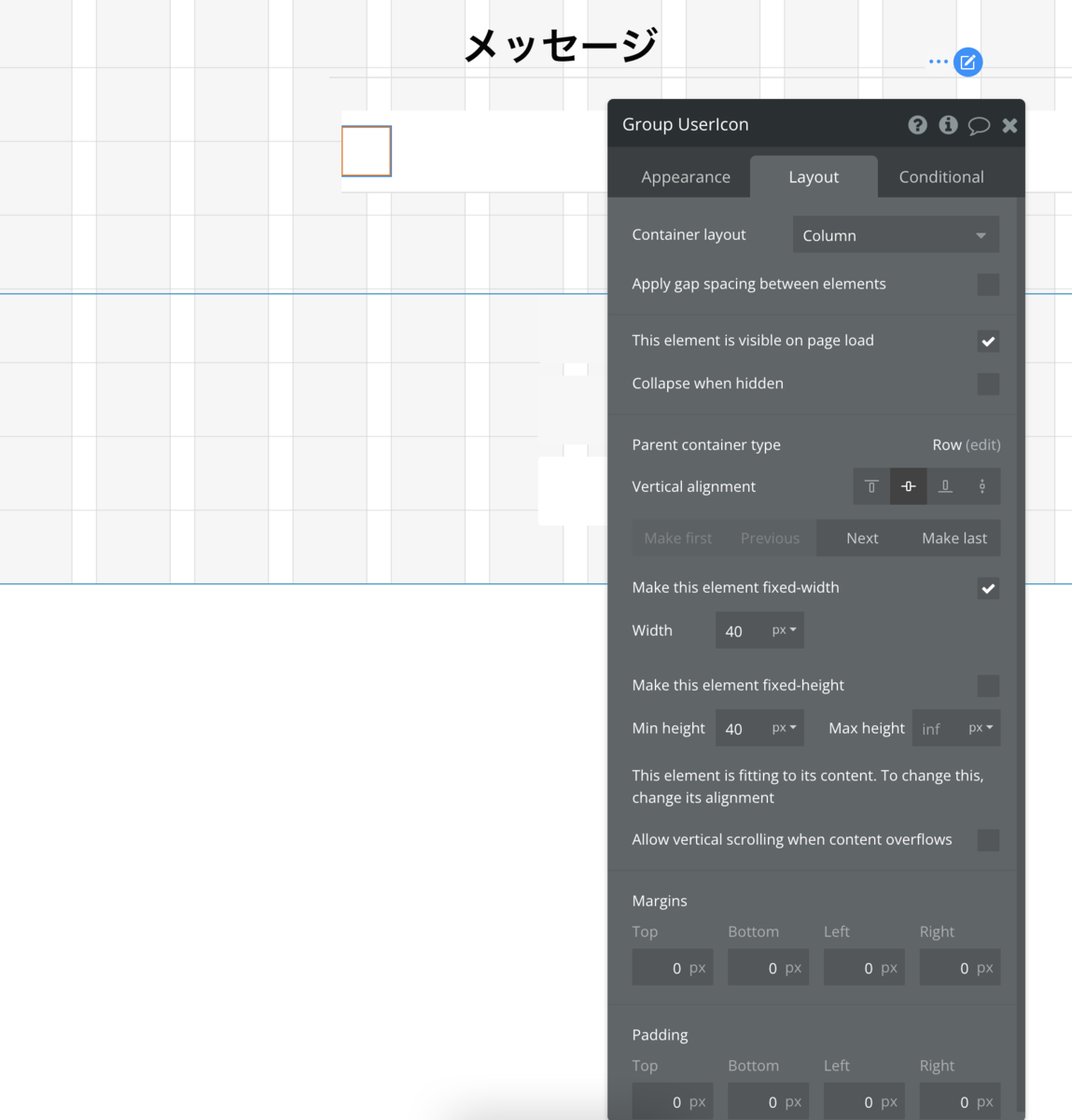Set vertical alignment to center
1072x1120 pixels.
(x=908, y=486)
